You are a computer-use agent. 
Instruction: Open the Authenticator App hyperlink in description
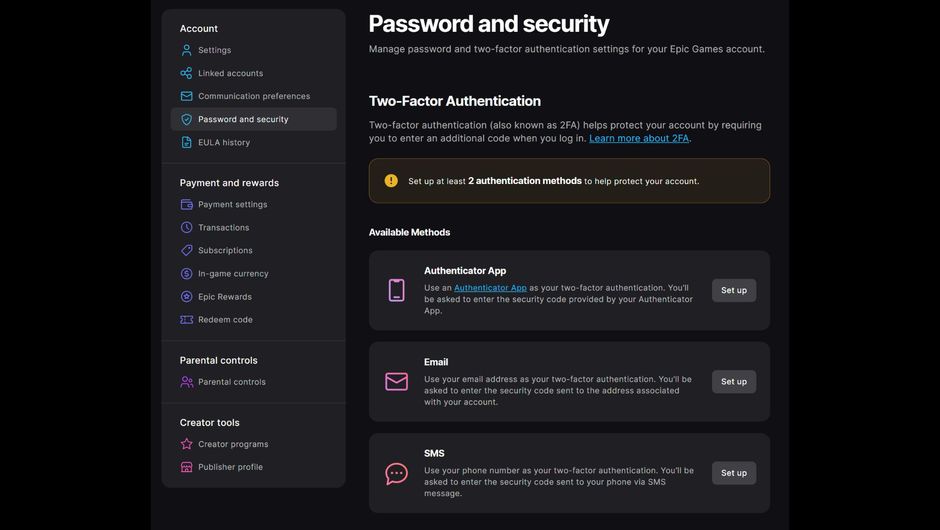pos(490,288)
